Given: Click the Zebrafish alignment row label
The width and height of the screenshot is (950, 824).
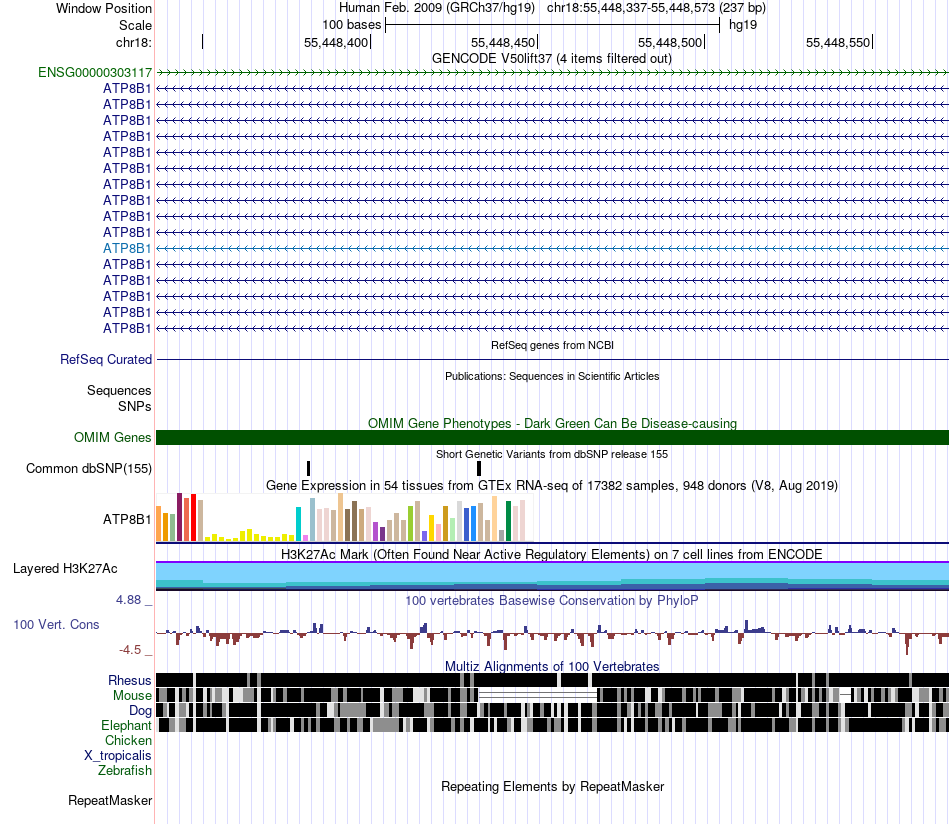Looking at the screenshot, I should pos(125,771).
